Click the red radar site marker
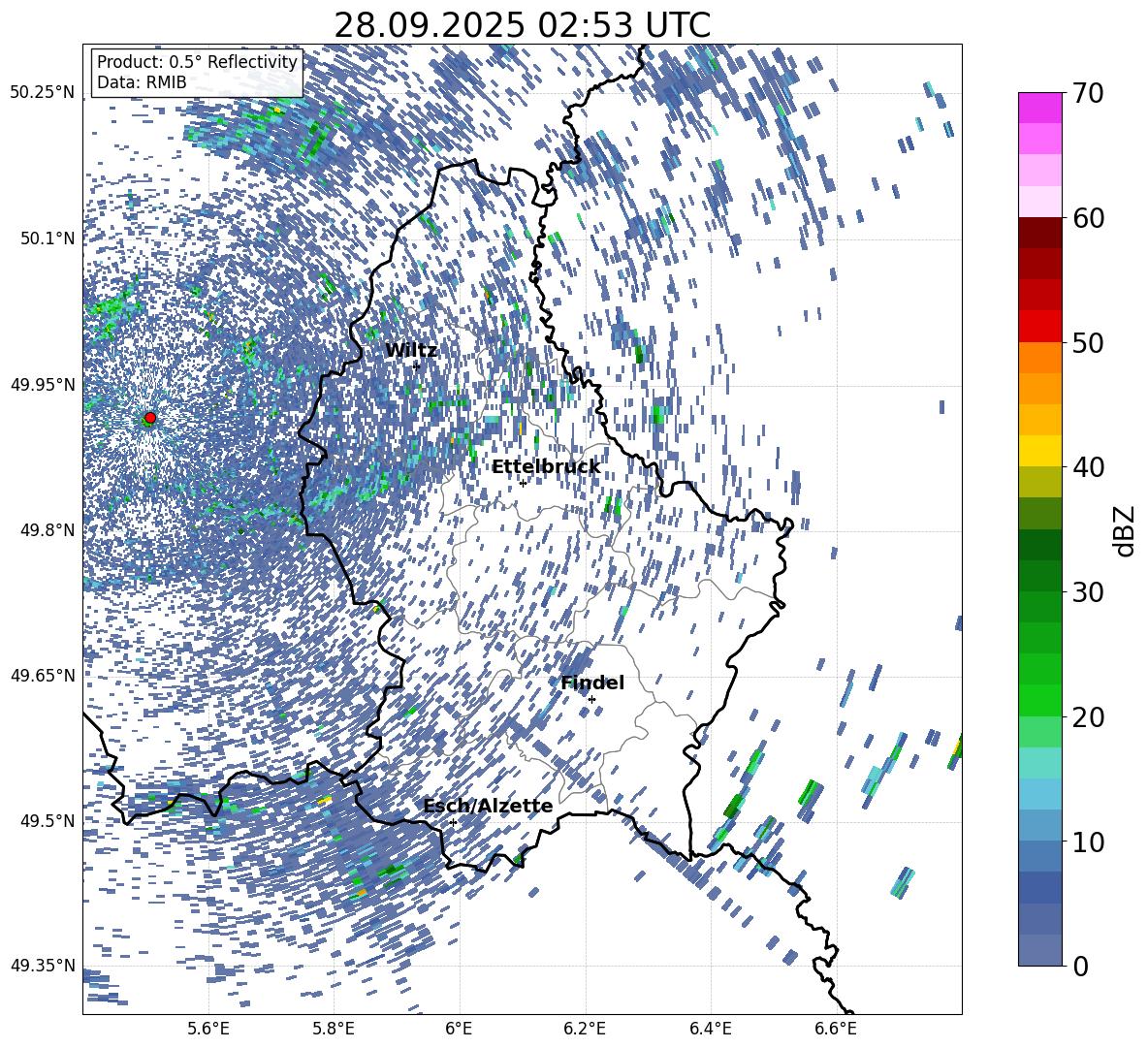Screen dimensions: 1148x1048 pyautogui.click(x=150, y=418)
